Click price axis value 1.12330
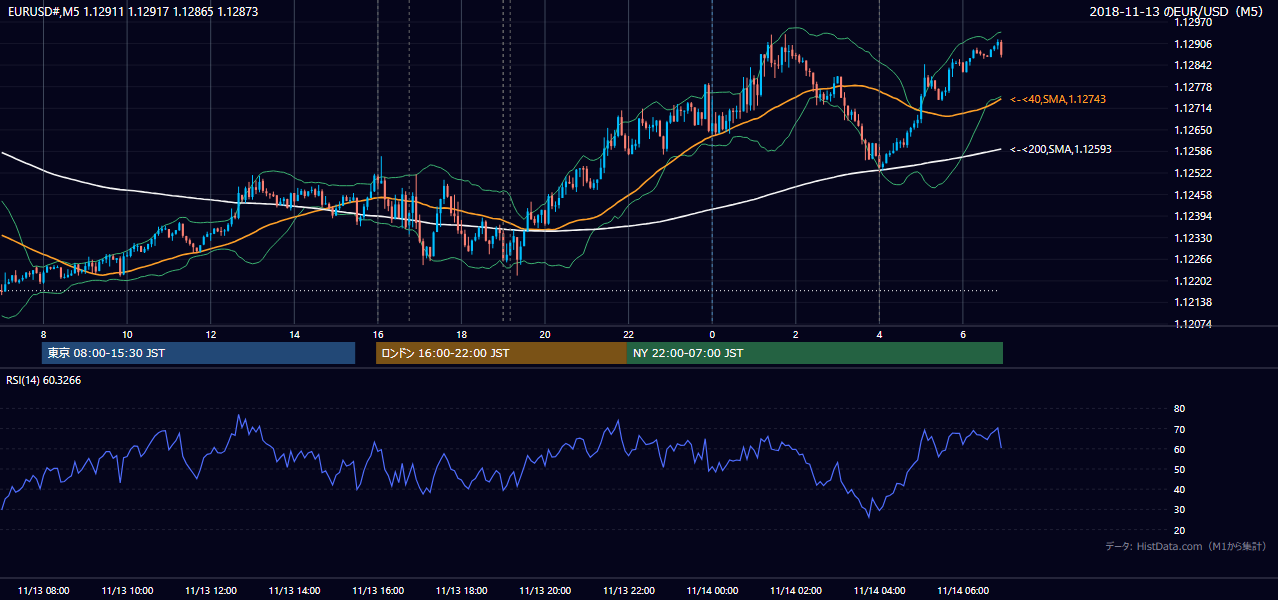 1192,238
